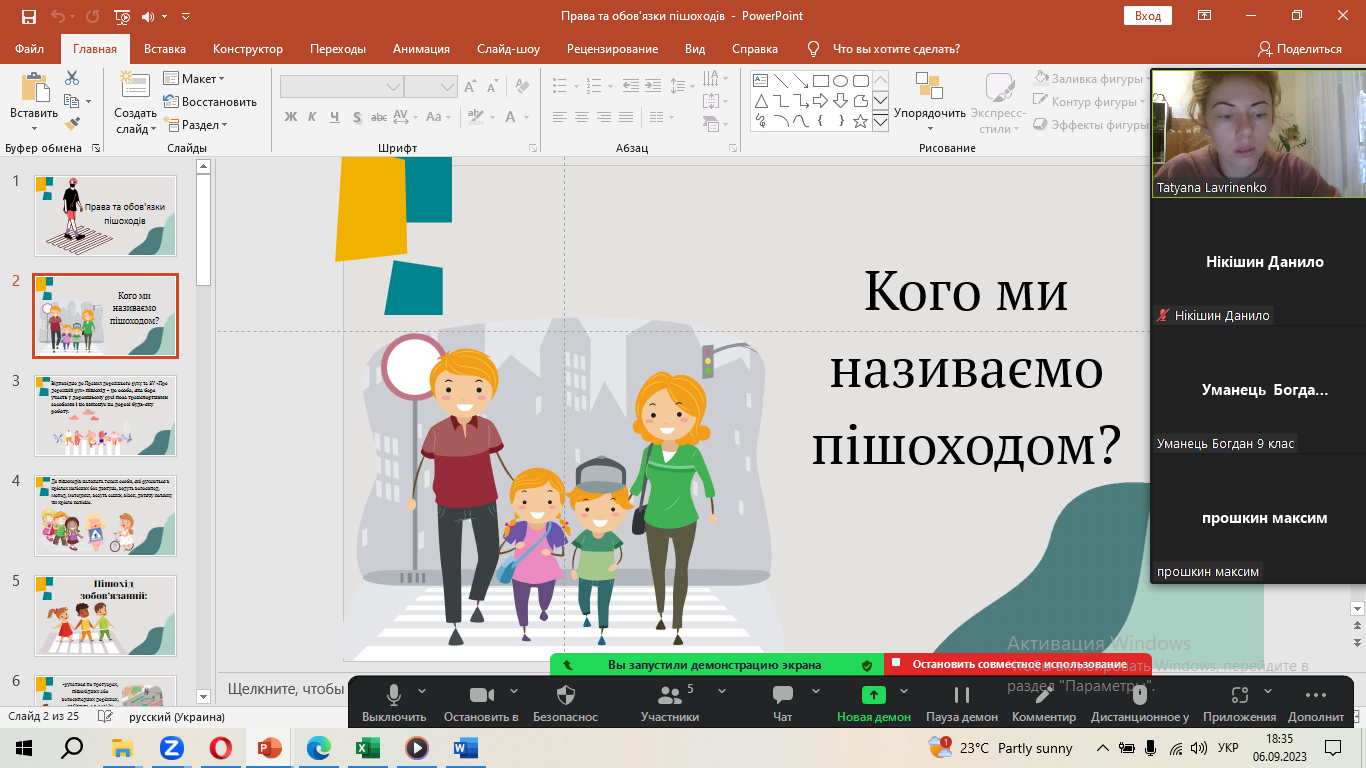Toggle bold text formatting
1366x768 pixels.
(x=291, y=117)
